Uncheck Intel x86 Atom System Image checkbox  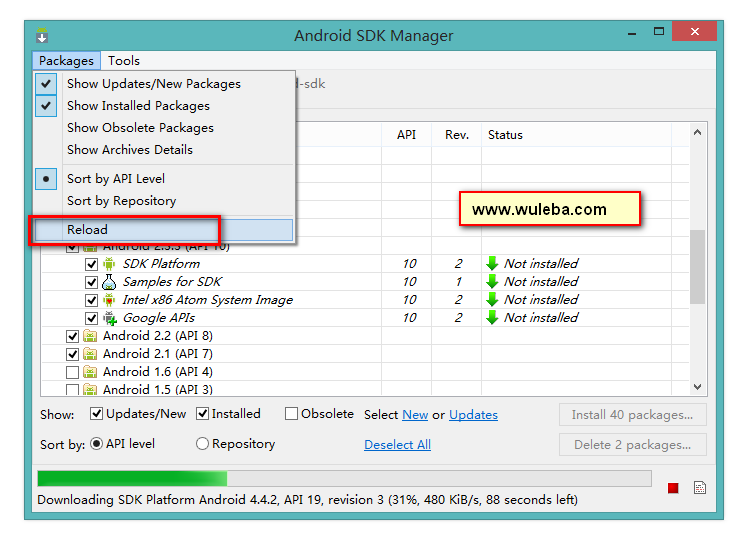(x=91, y=300)
